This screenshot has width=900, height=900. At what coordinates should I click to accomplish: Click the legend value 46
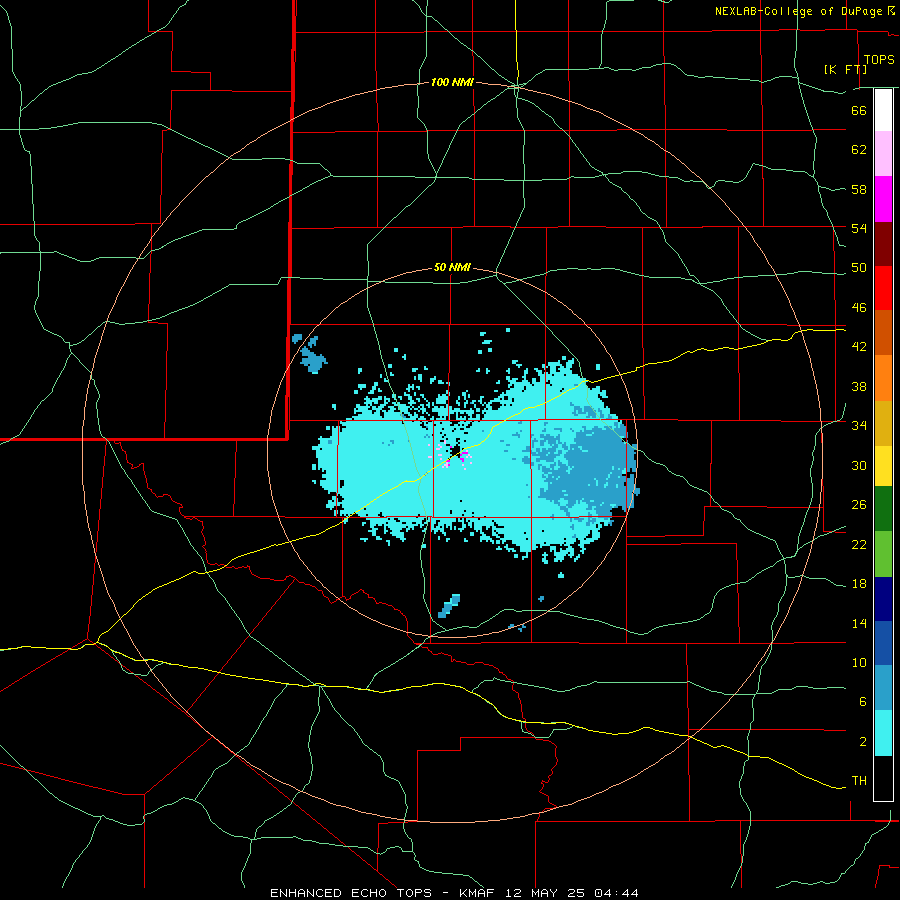pyautogui.click(x=859, y=308)
